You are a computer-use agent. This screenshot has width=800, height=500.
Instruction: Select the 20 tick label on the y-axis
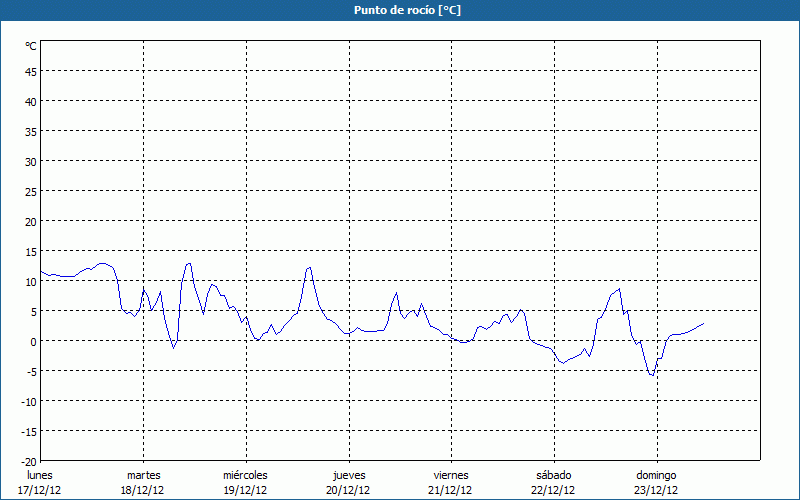(x=31, y=221)
